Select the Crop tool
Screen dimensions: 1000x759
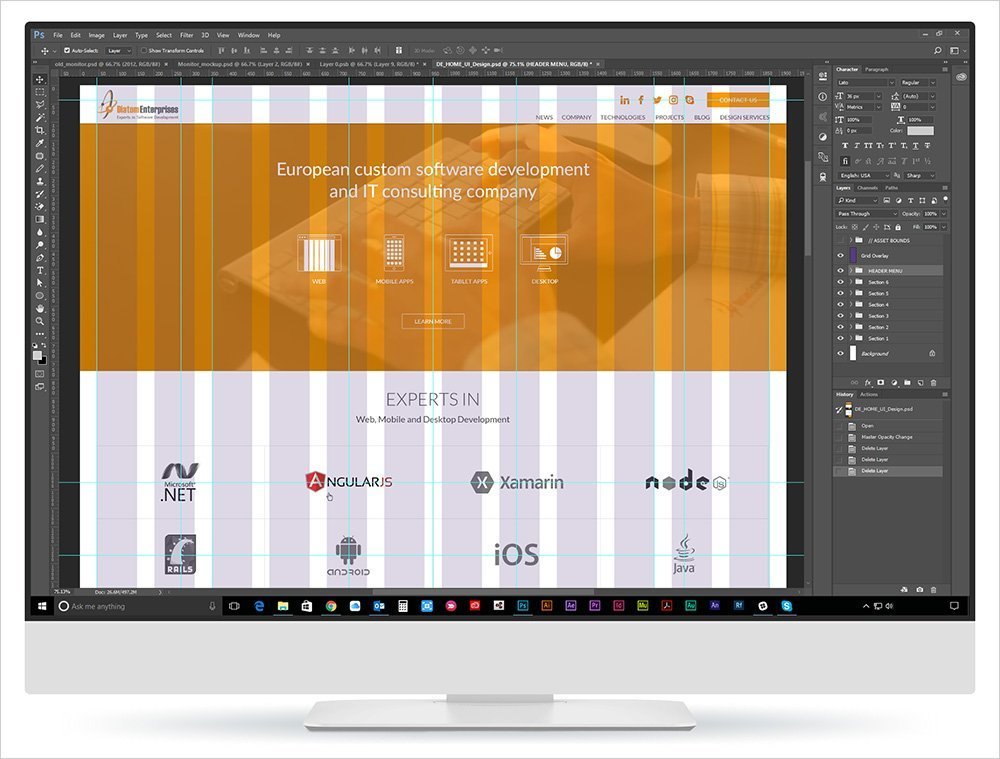tap(40, 130)
